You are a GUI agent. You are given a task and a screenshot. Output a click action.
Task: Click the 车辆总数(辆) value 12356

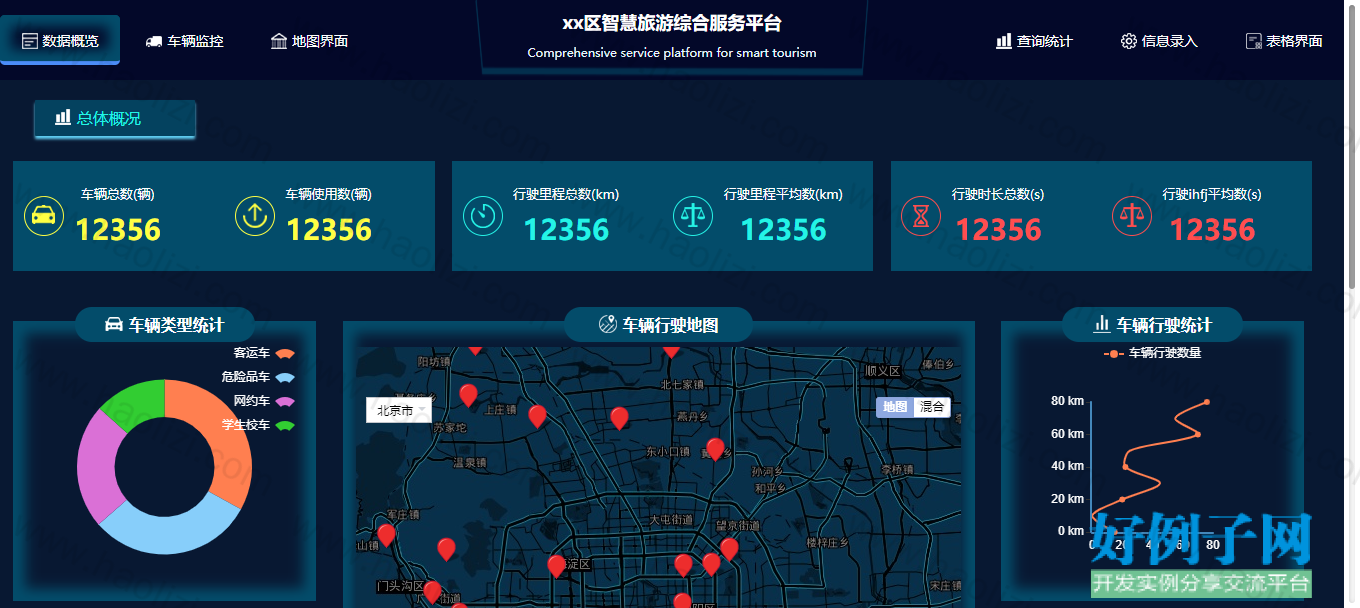[x=118, y=230]
